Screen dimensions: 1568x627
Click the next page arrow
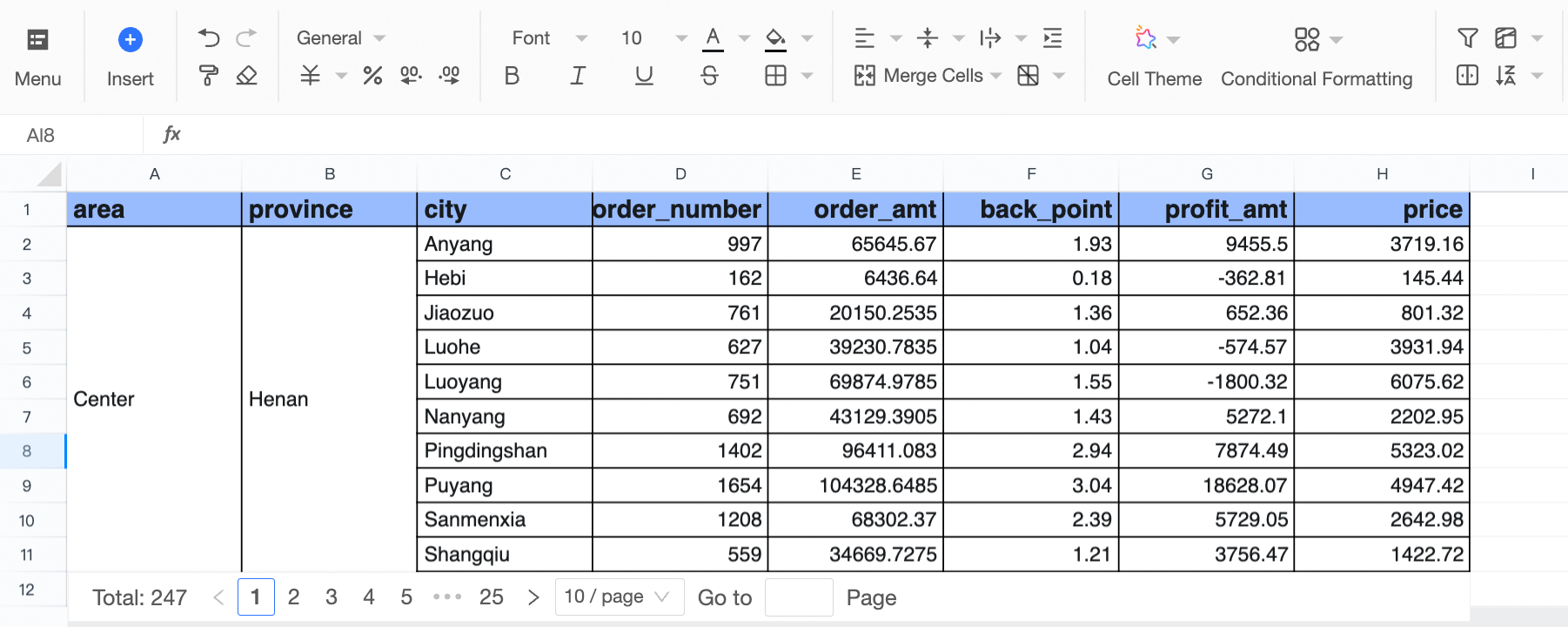pos(533,597)
